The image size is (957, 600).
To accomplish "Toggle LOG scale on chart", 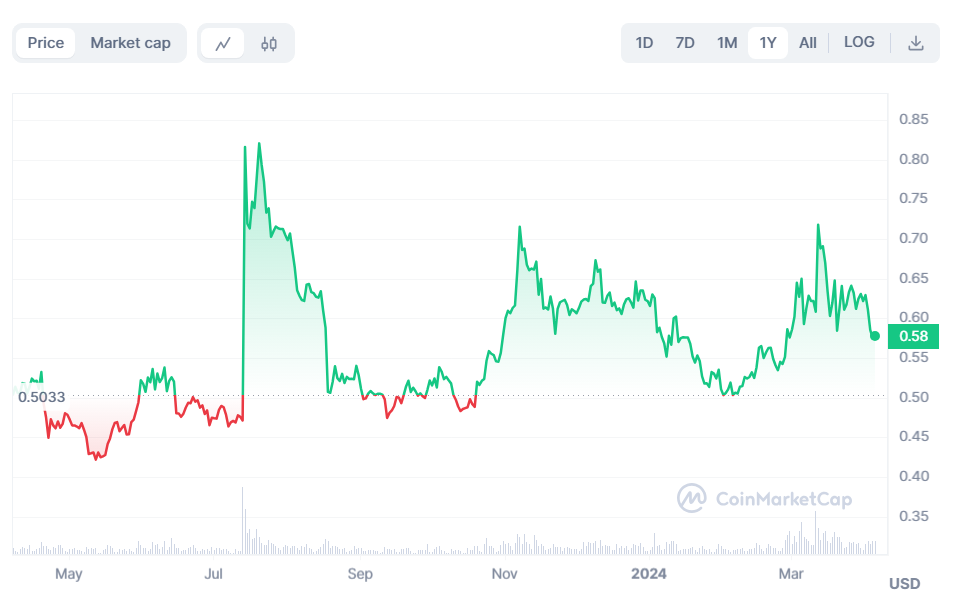I will [x=859, y=42].
